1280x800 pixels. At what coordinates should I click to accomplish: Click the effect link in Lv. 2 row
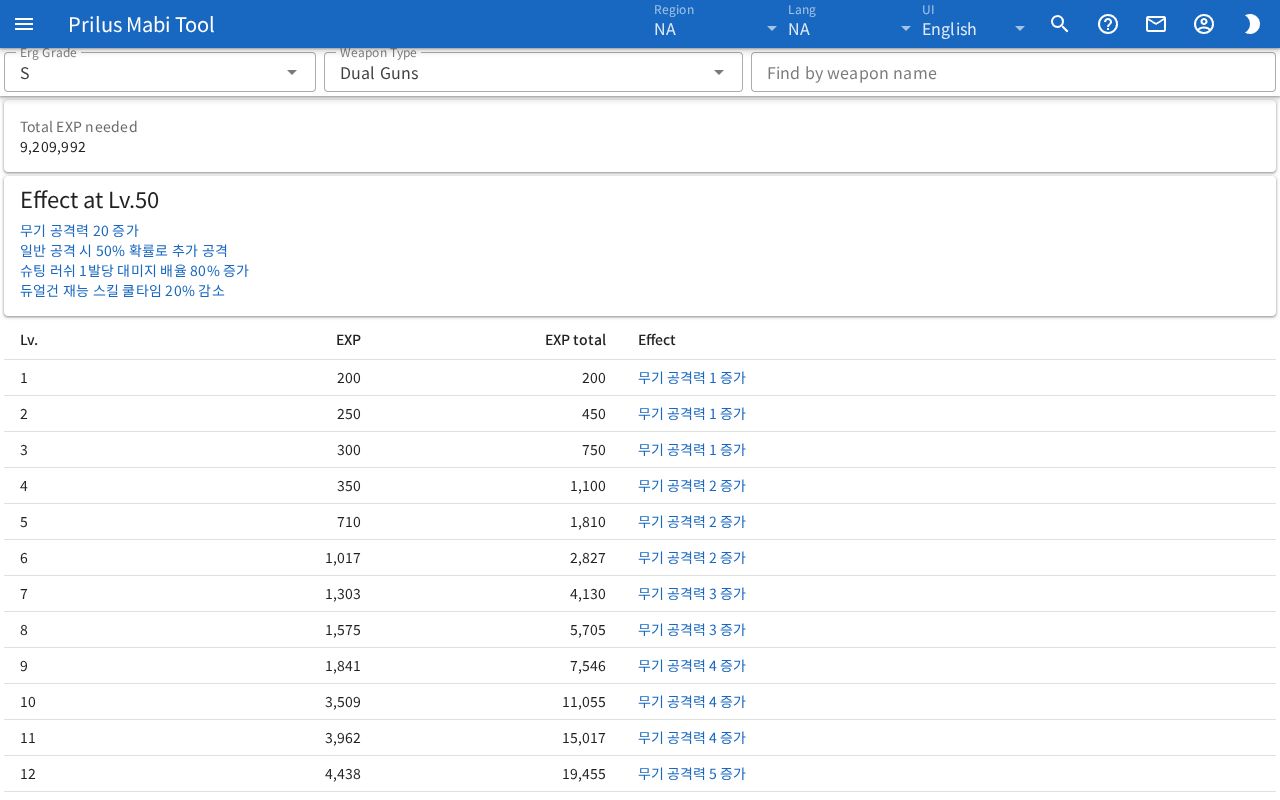pos(692,413)
